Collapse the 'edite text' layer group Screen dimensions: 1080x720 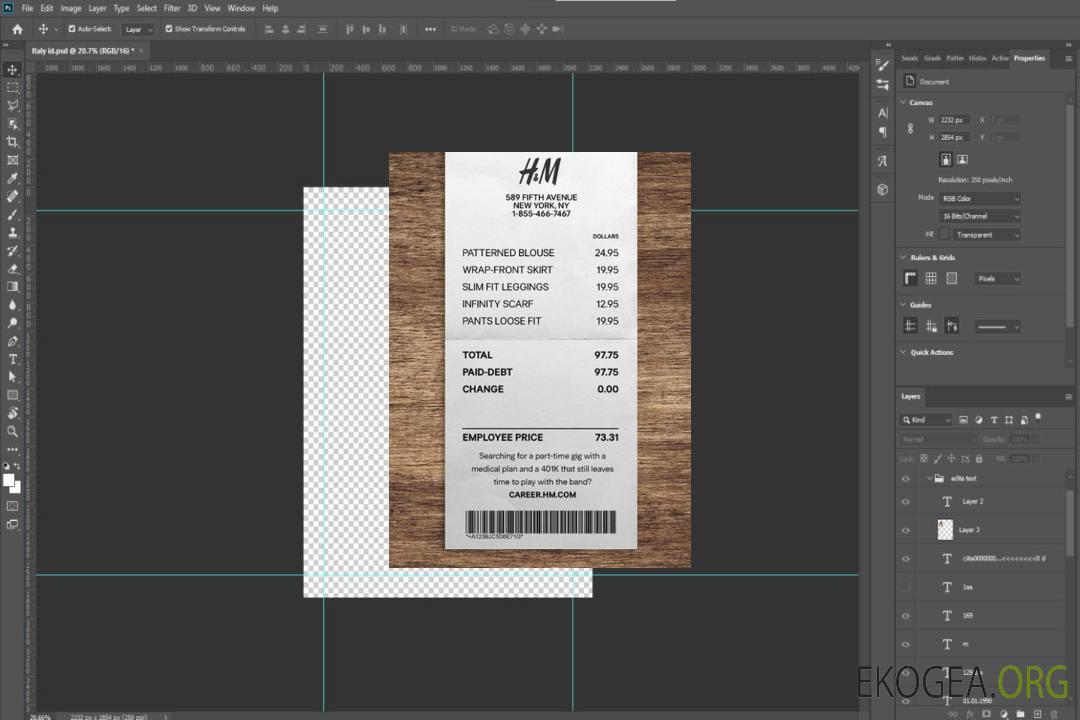929,478
